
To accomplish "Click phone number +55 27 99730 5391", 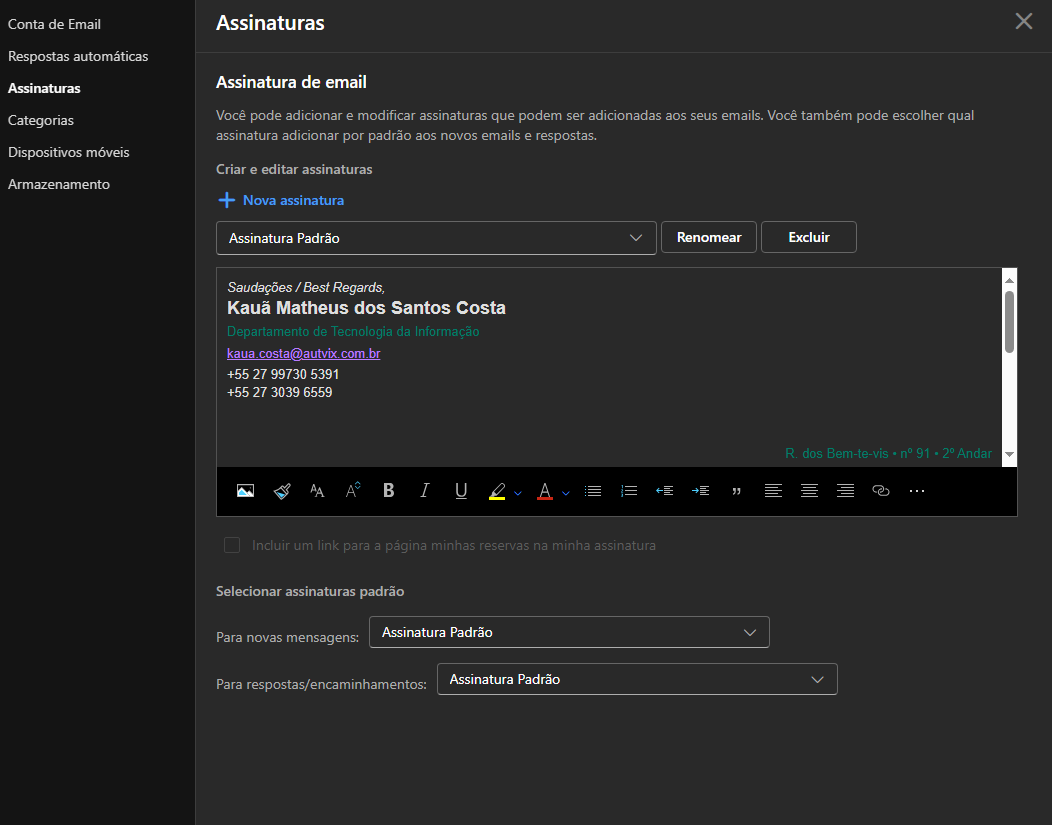I will pyautogui.click(x=283, y=374).
